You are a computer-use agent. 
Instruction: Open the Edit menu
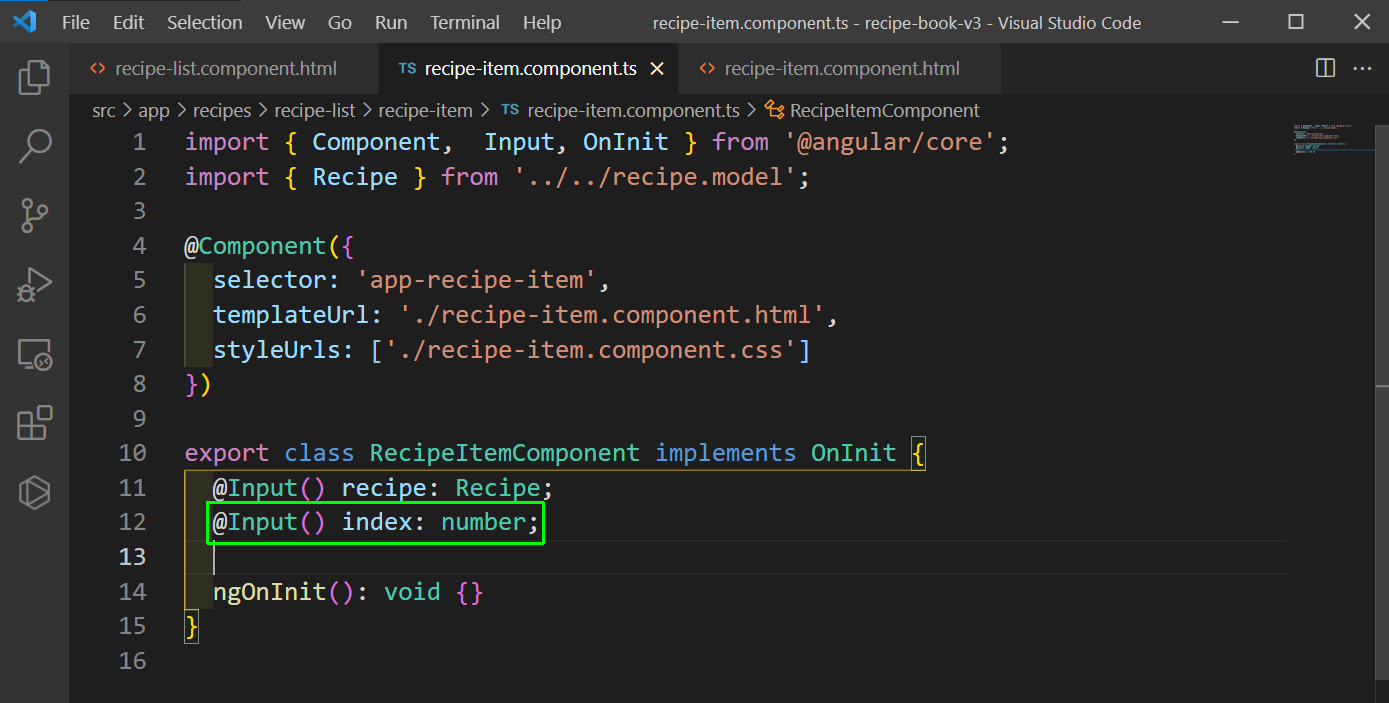pos(128,22)
